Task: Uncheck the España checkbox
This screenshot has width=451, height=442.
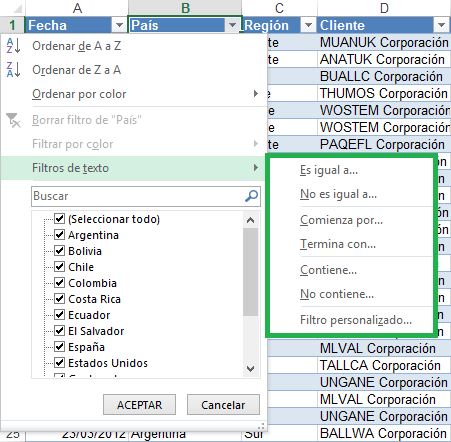Action: click(x=59, y=347)
